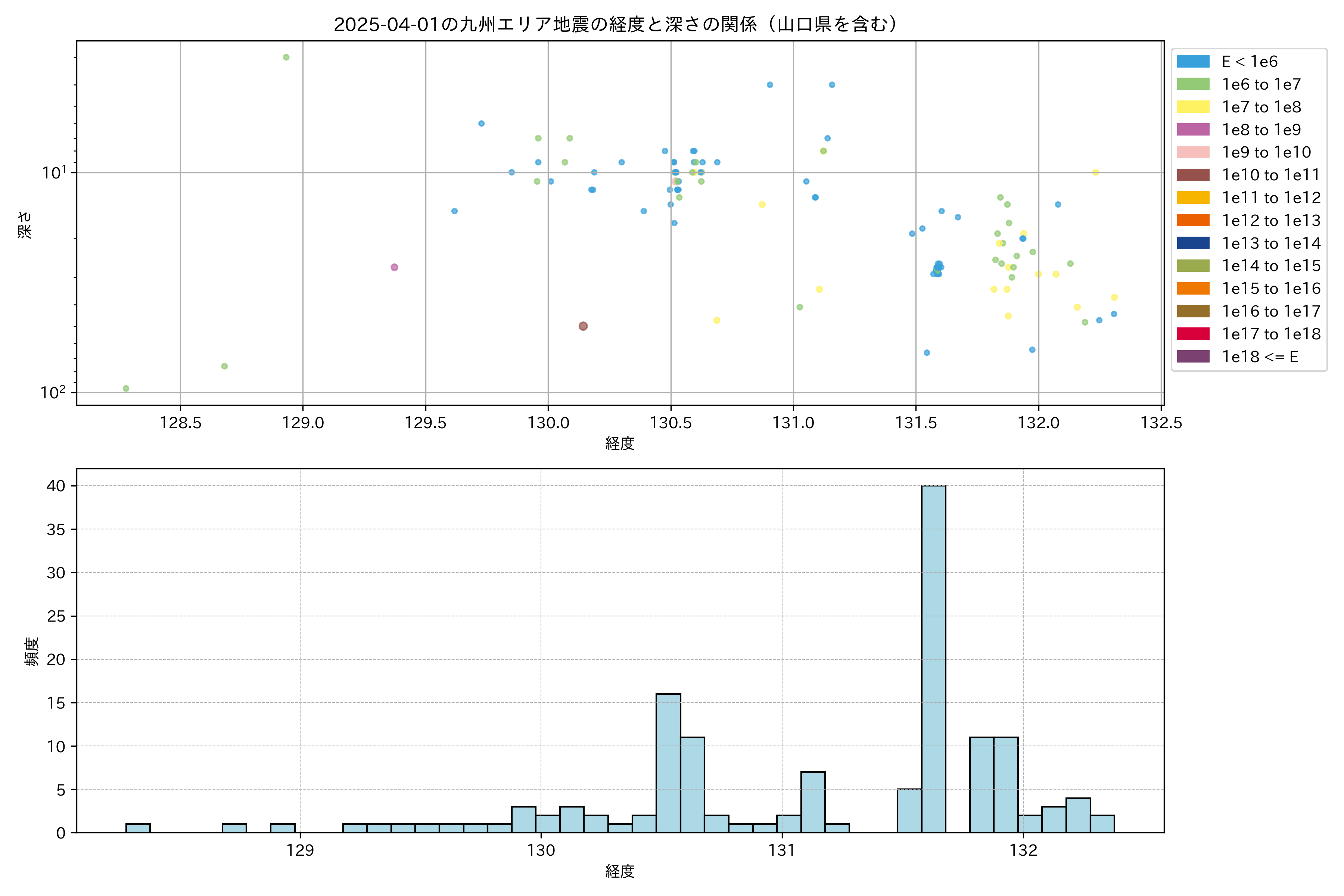Click the large brown scatter point near longitude 130.1
The height and width of the screenshot is (896, 1344).
point(583,326)
